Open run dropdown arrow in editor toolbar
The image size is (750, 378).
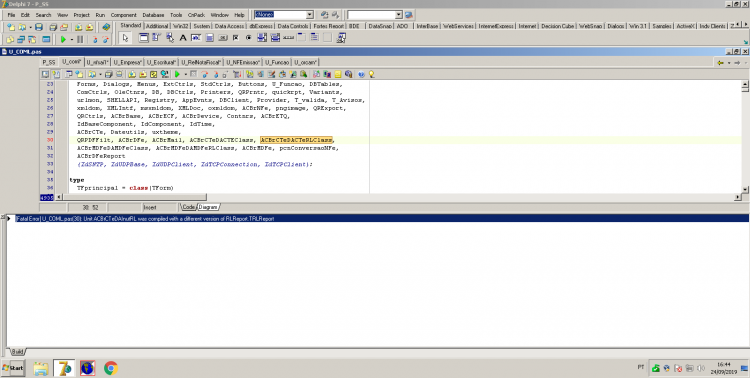(x=186, y=74)
